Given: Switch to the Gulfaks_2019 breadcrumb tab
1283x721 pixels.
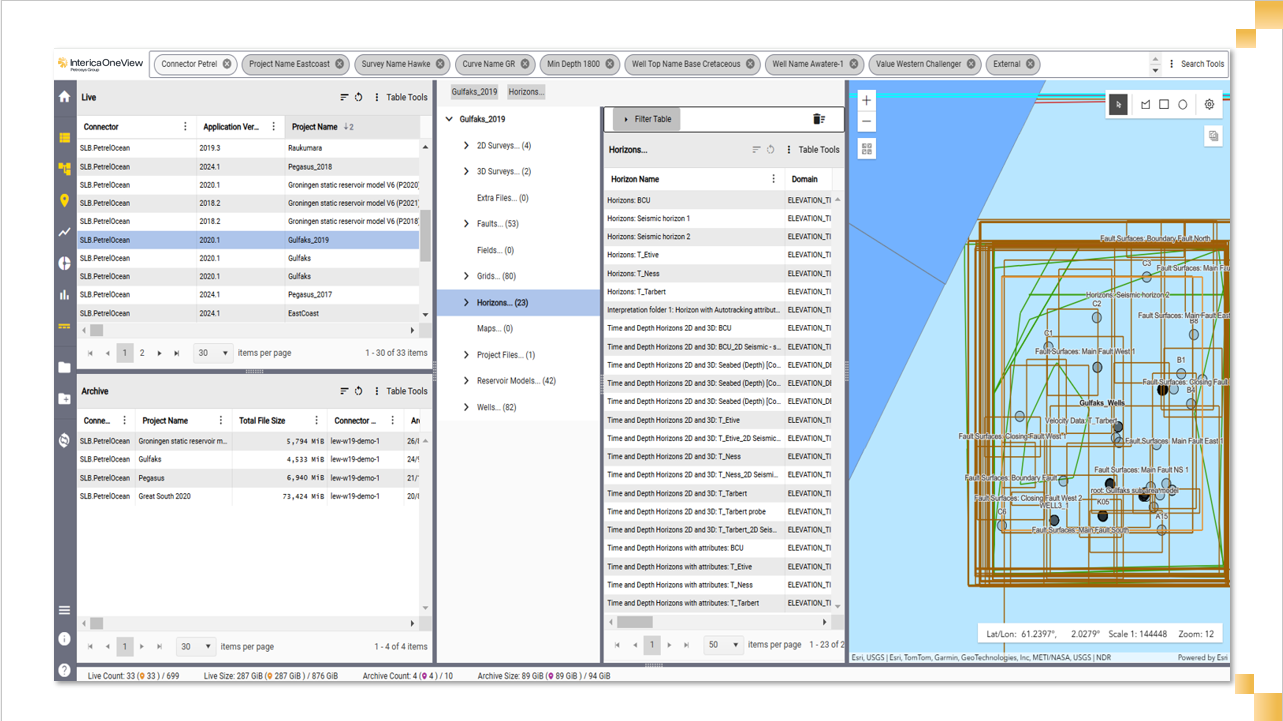Looking at the screenshot, I should pyautogui.click(x=474, y=92).
